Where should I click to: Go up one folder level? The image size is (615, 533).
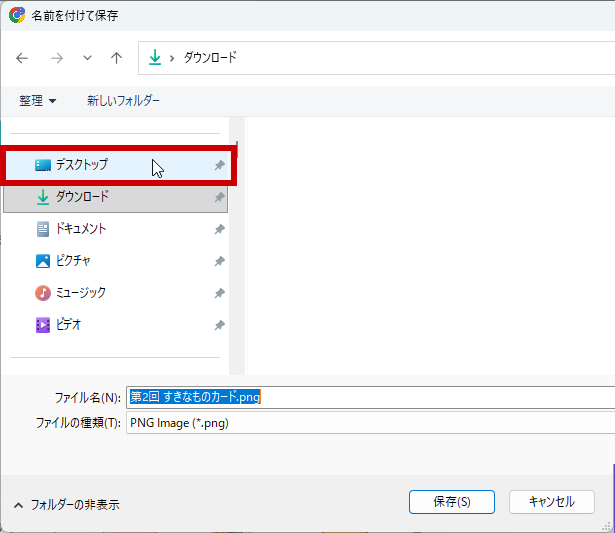coord(116,58)
